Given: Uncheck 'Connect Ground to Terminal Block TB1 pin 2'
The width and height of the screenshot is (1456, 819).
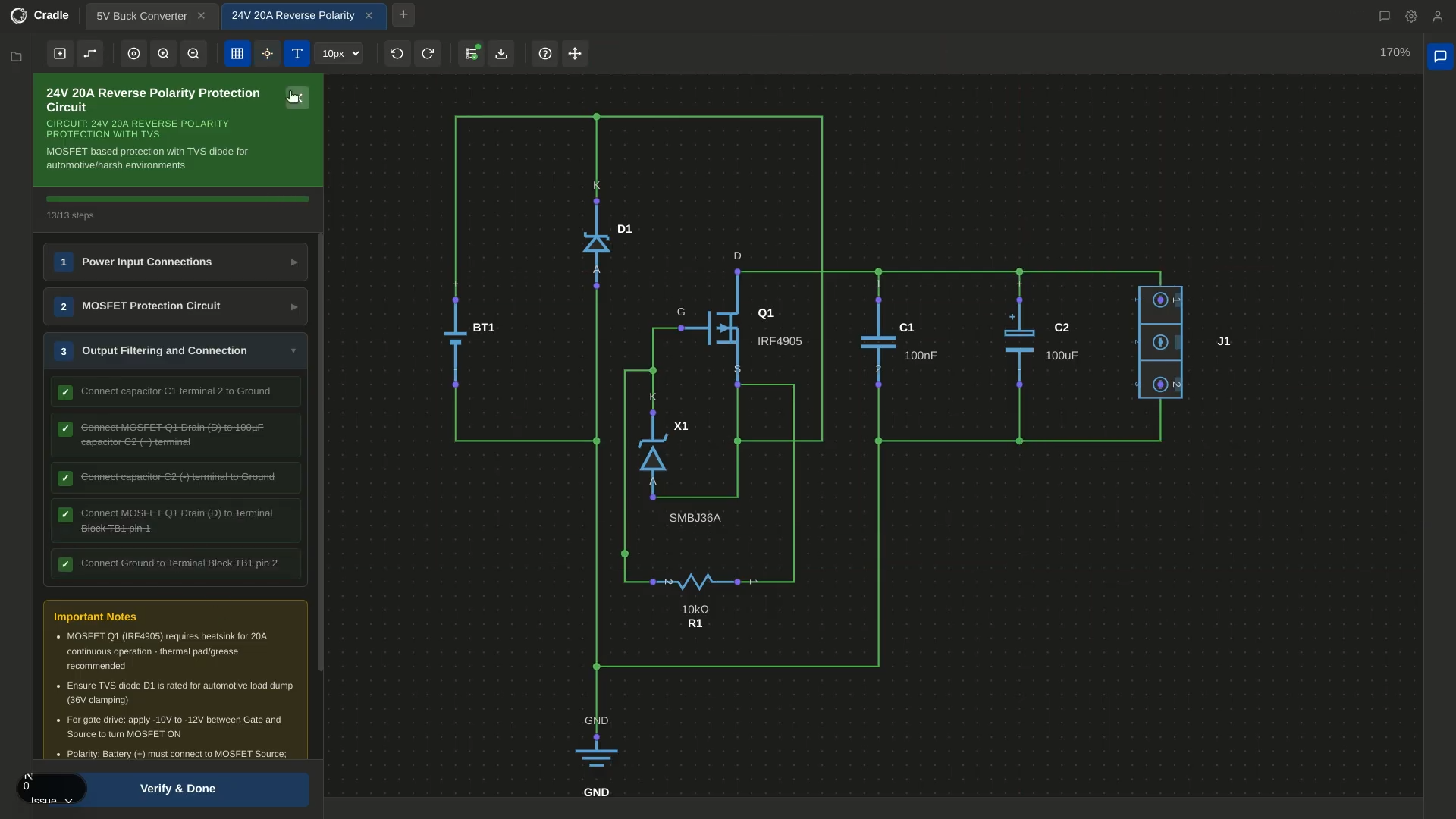Looking at the screenshot, I should (x=65, y=564).
